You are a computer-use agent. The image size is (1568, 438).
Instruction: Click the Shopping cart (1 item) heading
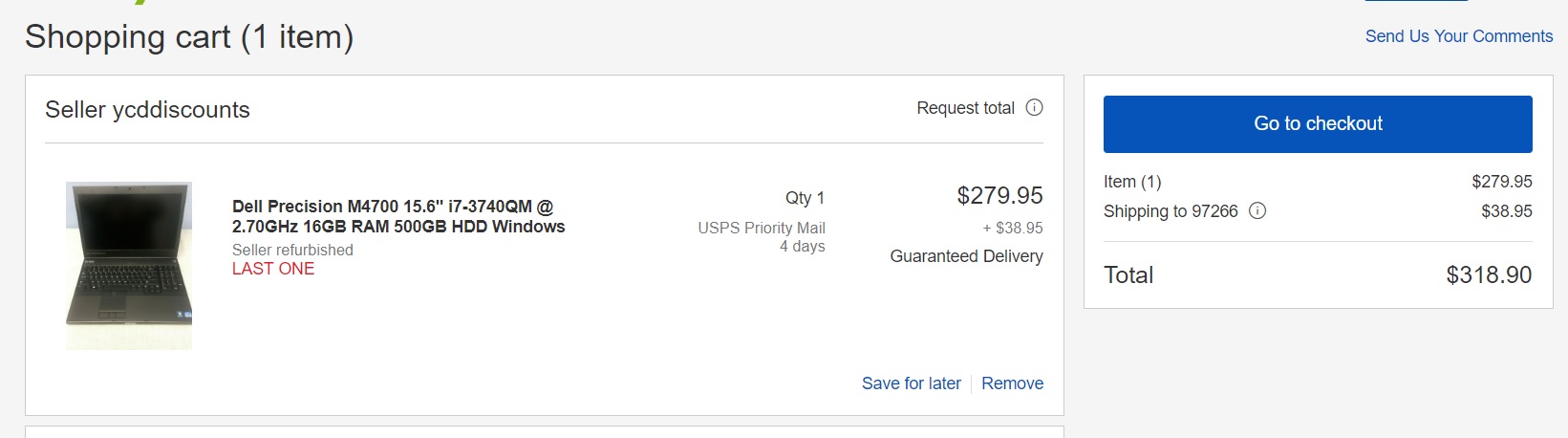click(189, 37)
